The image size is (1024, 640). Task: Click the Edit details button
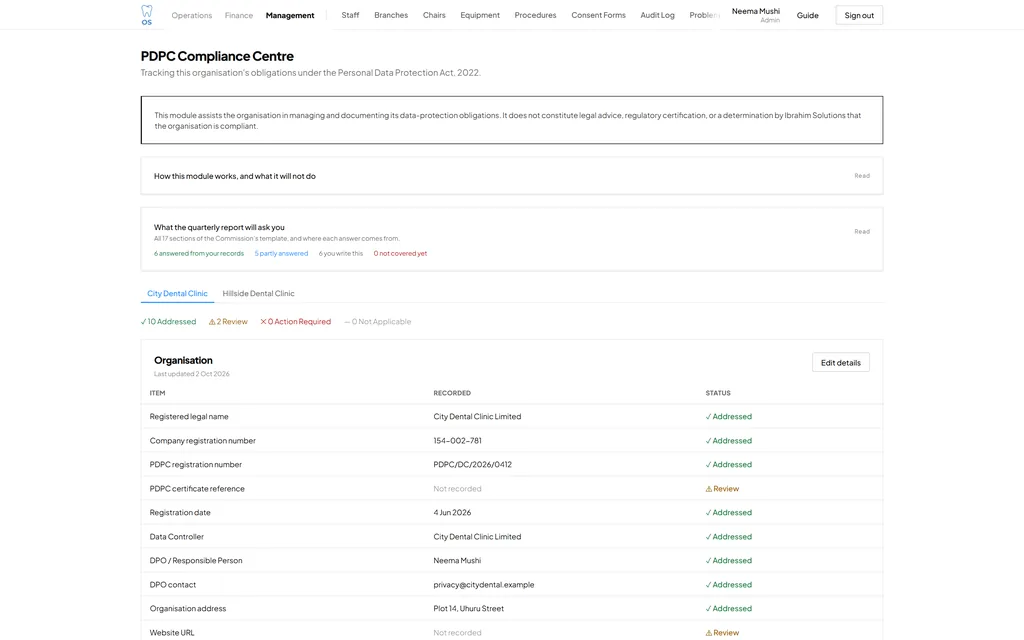(840, 362)
